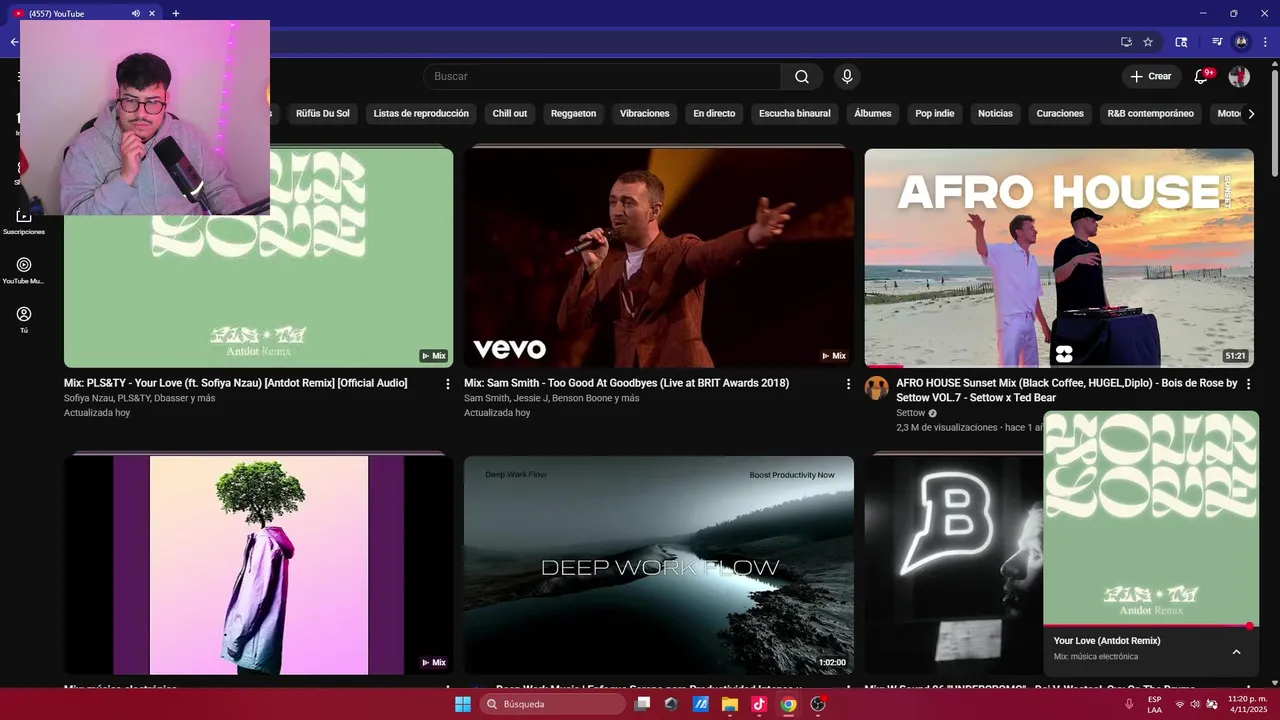The image size is (1280, 720).
Task: Mute the YouTube tab audio icon
Action: point(136,13)
